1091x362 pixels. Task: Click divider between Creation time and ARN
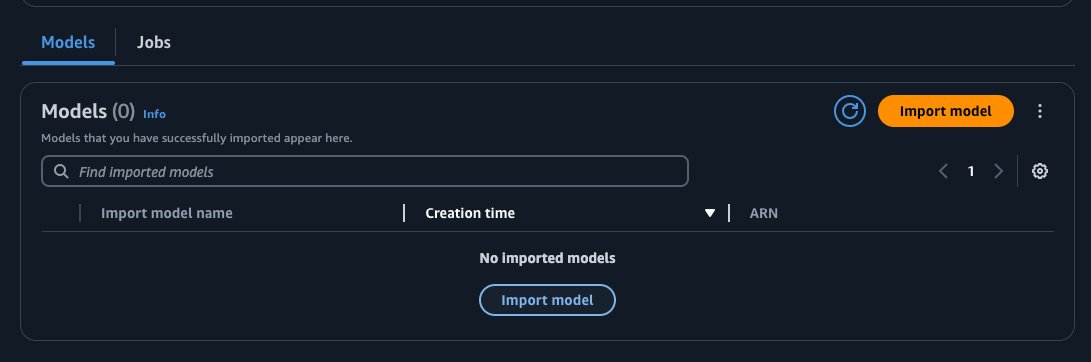click(729, 213)
